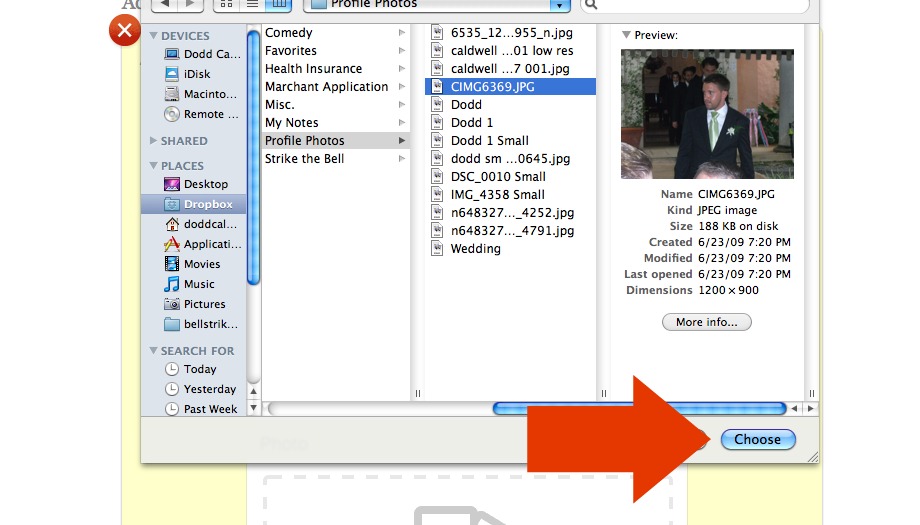Viewport: 920px width, 525px height.
Task: Select file 6535_12...955_n.jpg
Action: pyautogui.click(x=510, y=33)
